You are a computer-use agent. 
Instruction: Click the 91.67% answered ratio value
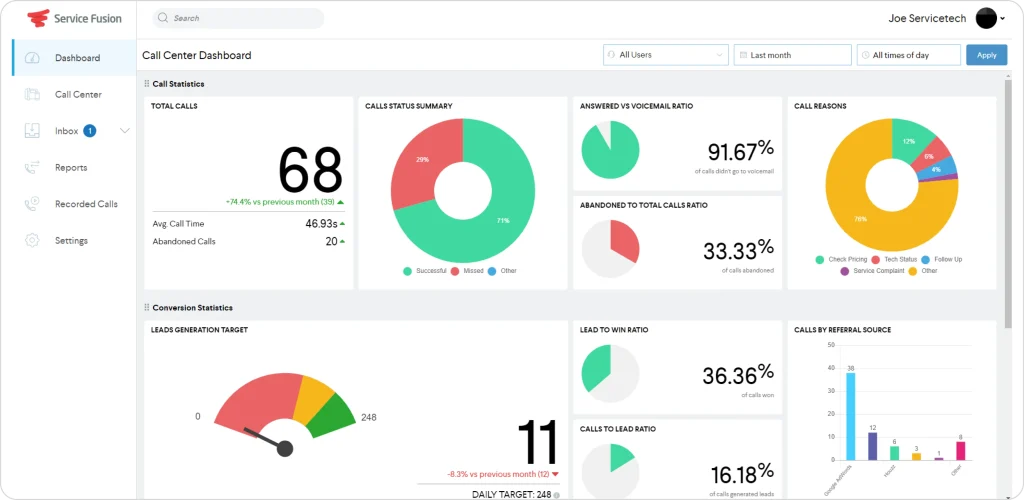click(x=741, y=151)
